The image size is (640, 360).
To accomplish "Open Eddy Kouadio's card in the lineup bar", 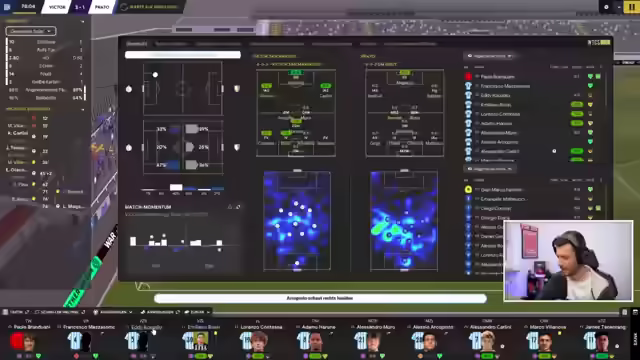I will pyautogui.click(x=143, y=339).
